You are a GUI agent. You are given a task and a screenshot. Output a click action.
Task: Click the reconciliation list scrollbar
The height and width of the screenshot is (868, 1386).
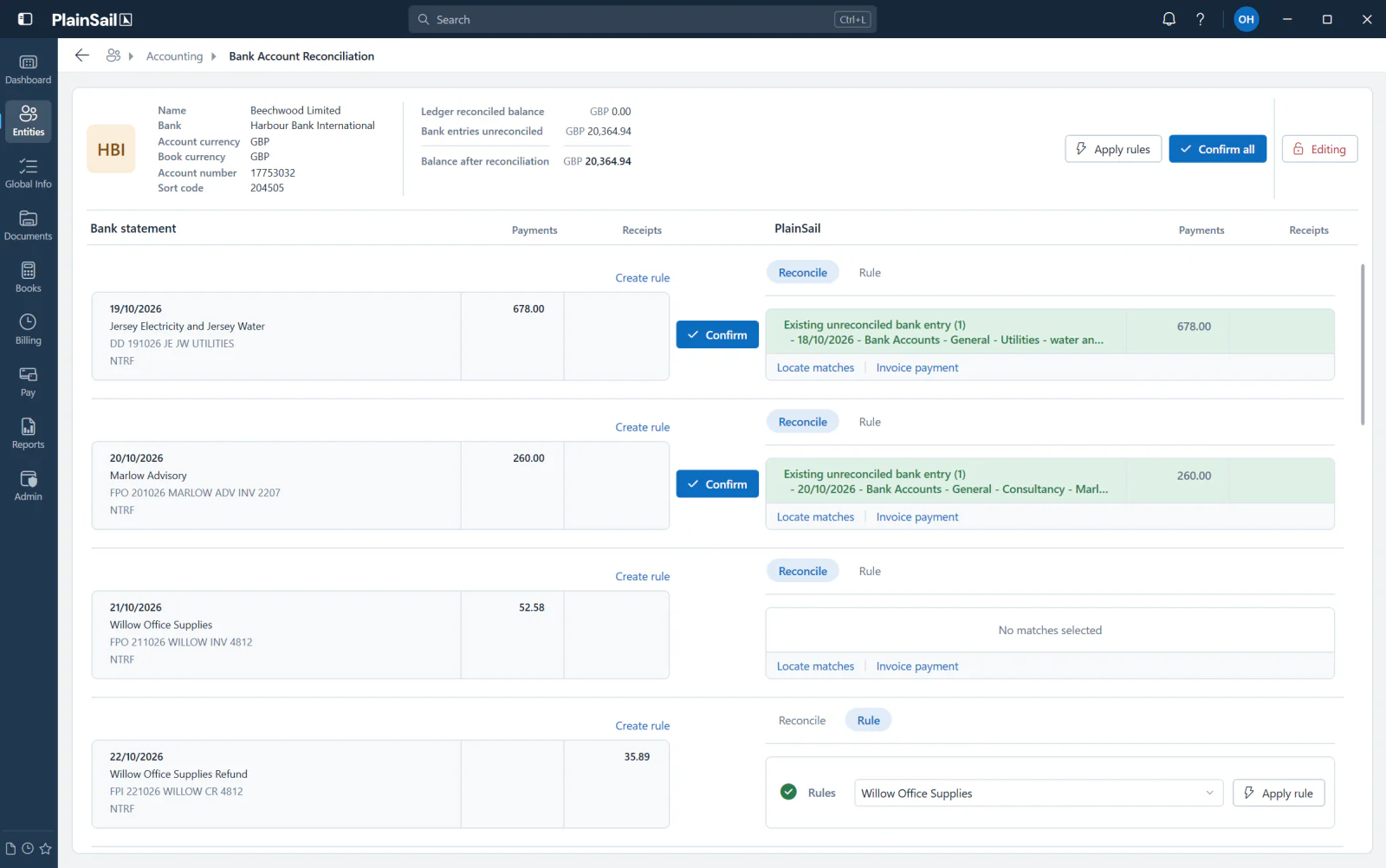click(x=1363, y=345)
